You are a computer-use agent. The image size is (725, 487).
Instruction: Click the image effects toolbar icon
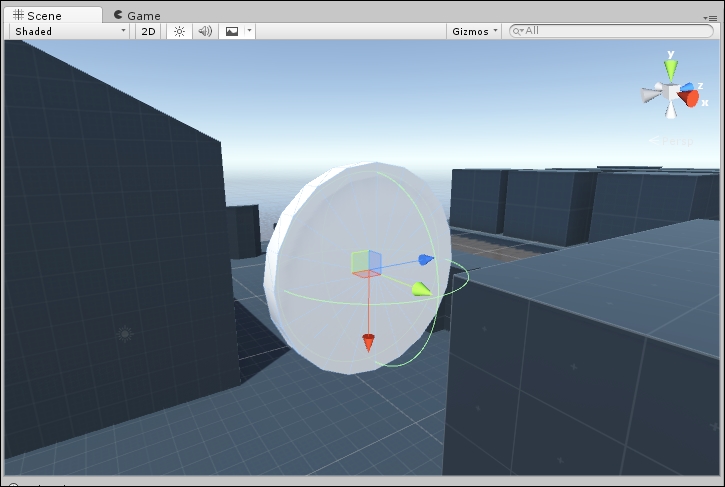point(232,31)
